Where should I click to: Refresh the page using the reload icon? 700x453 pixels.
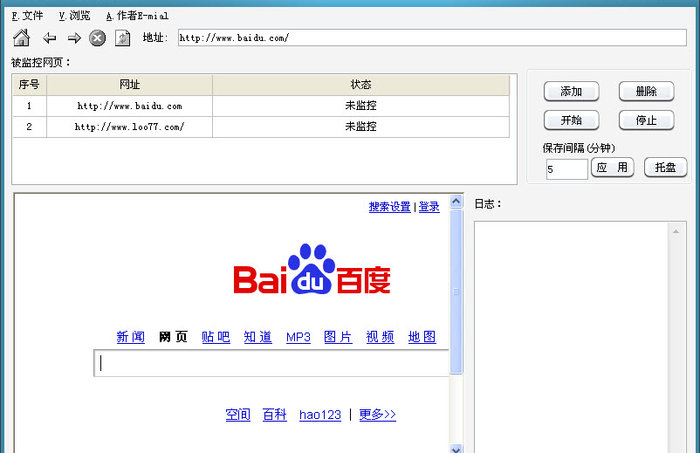click(122, 38)
